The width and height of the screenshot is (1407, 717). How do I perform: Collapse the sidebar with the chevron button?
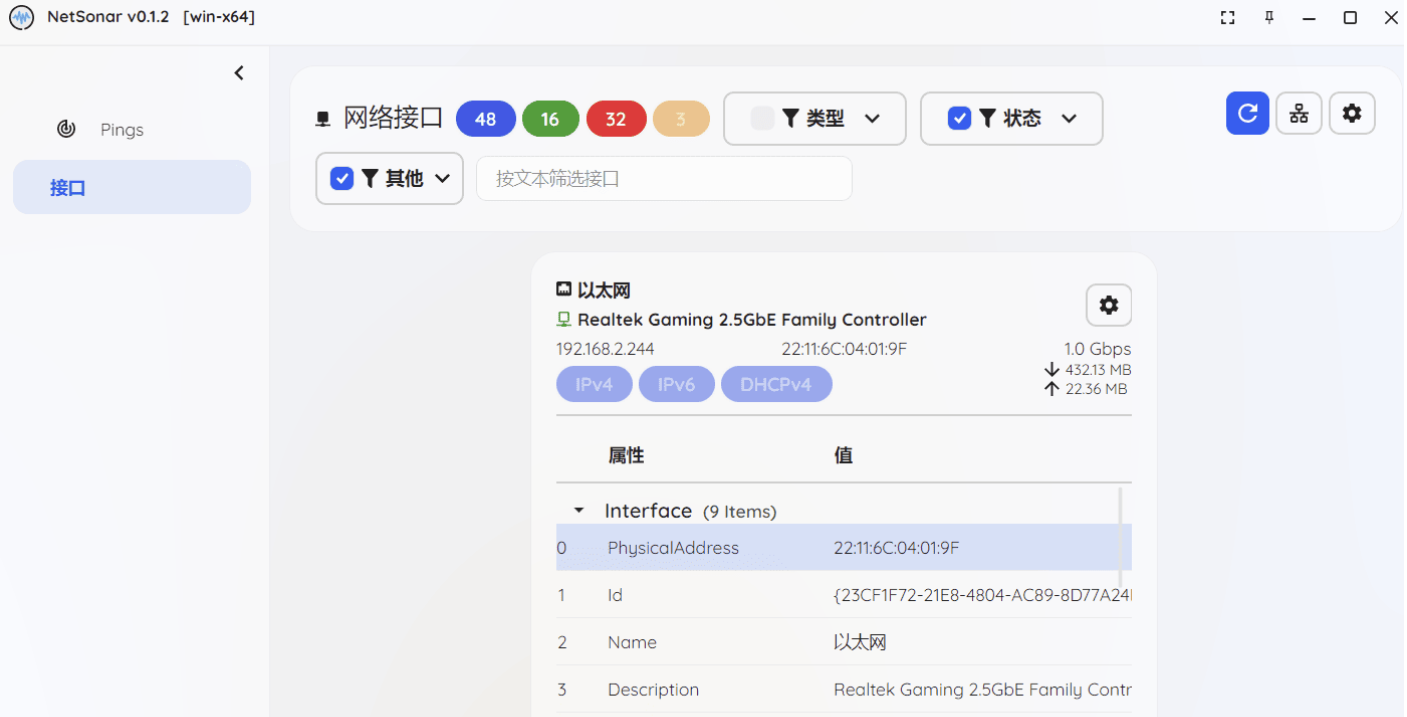point(238,72)
